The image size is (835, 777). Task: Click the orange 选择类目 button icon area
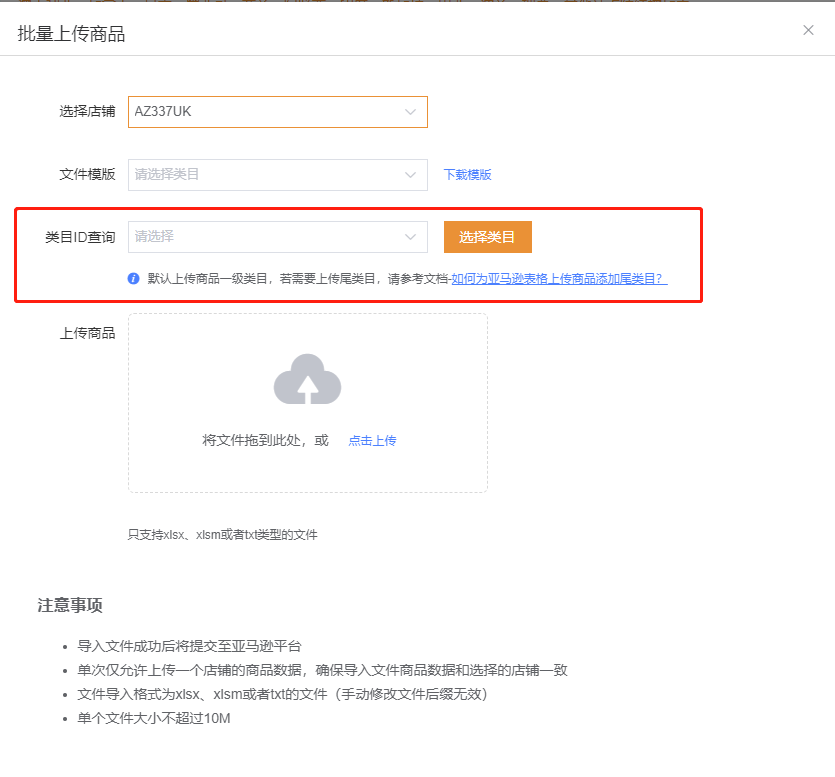coord(487,237)
